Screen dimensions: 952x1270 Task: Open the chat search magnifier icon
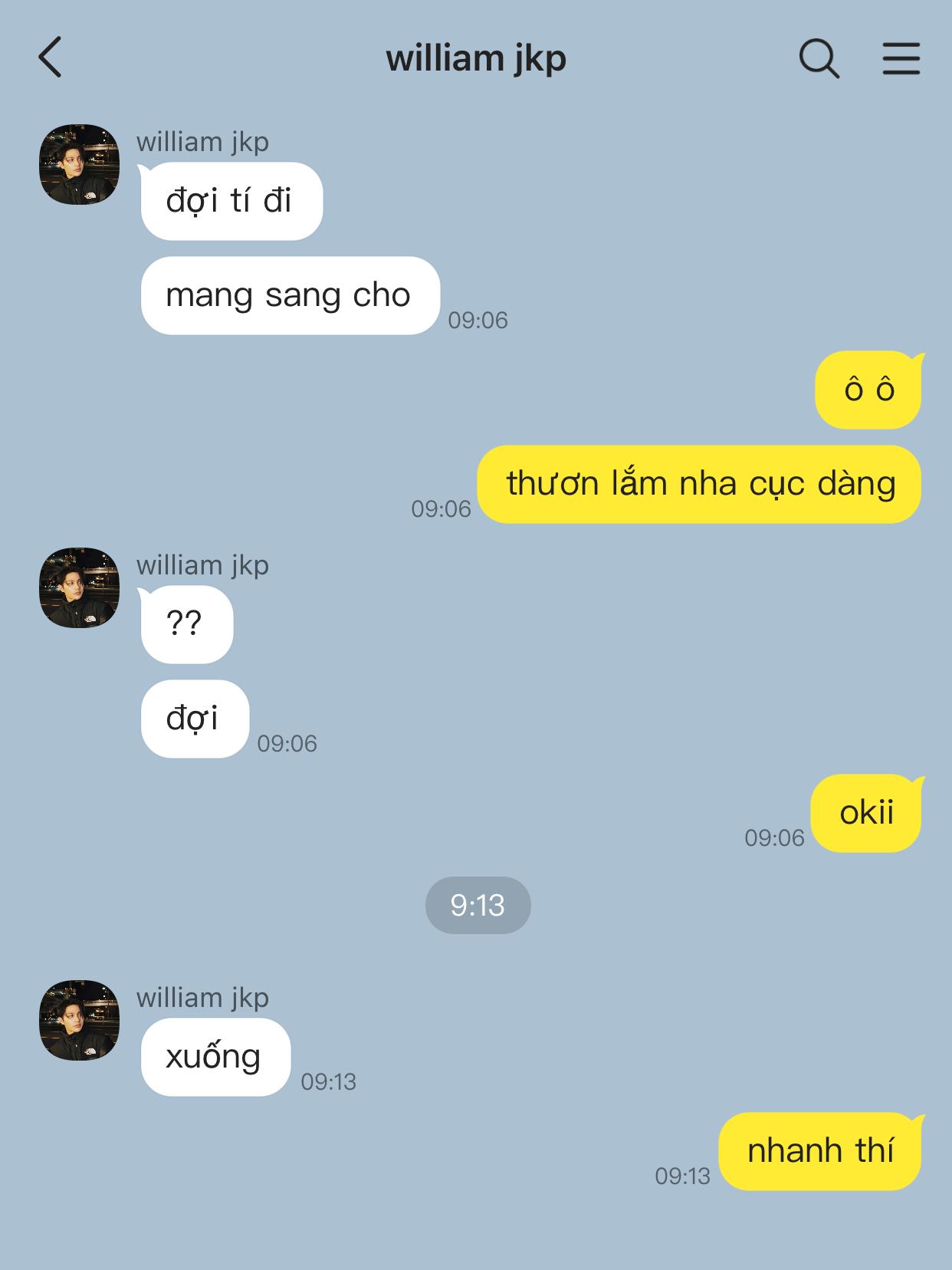click(x=819, y=58)
